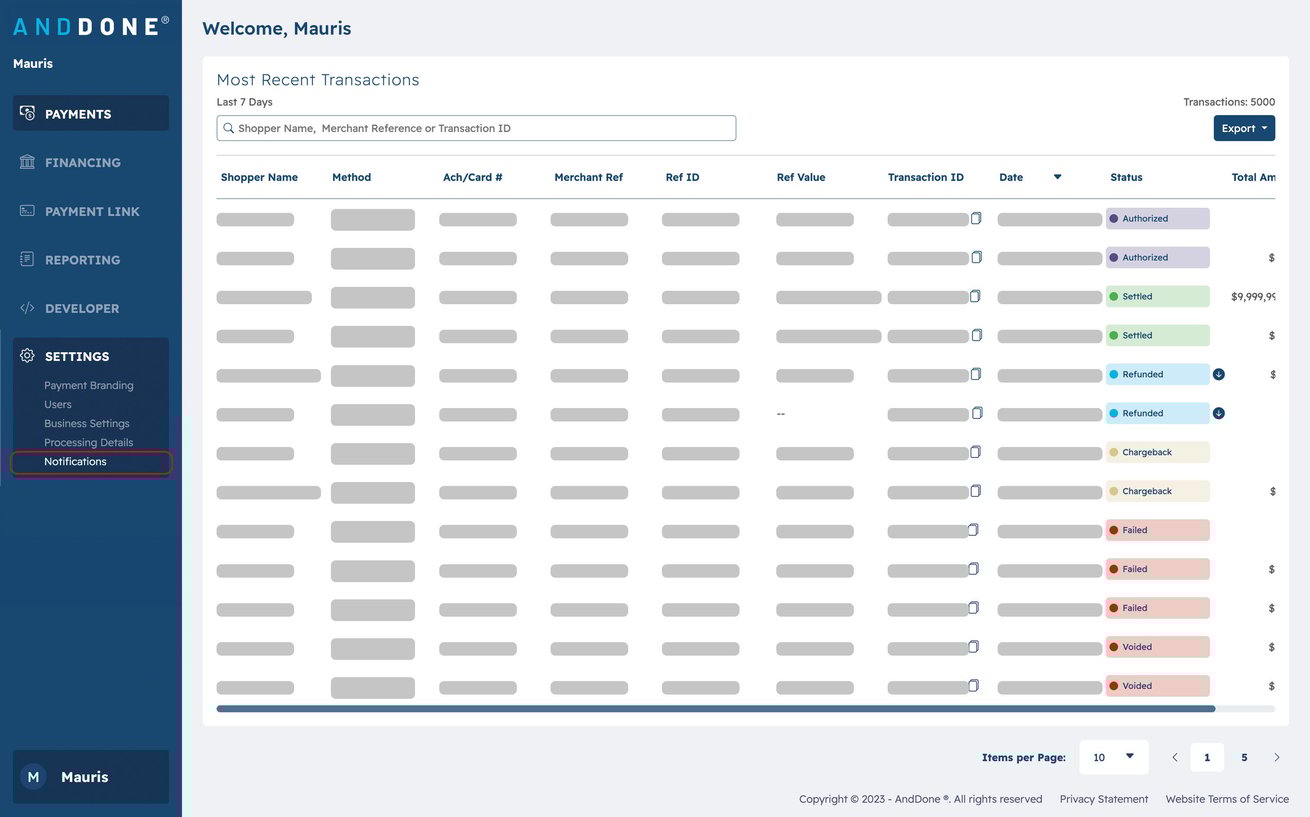The width and height of the screenshot is (1310, 817).
Task: Open Website Terms of Service
Action: pyautogui.click(x=1226, y=798)
